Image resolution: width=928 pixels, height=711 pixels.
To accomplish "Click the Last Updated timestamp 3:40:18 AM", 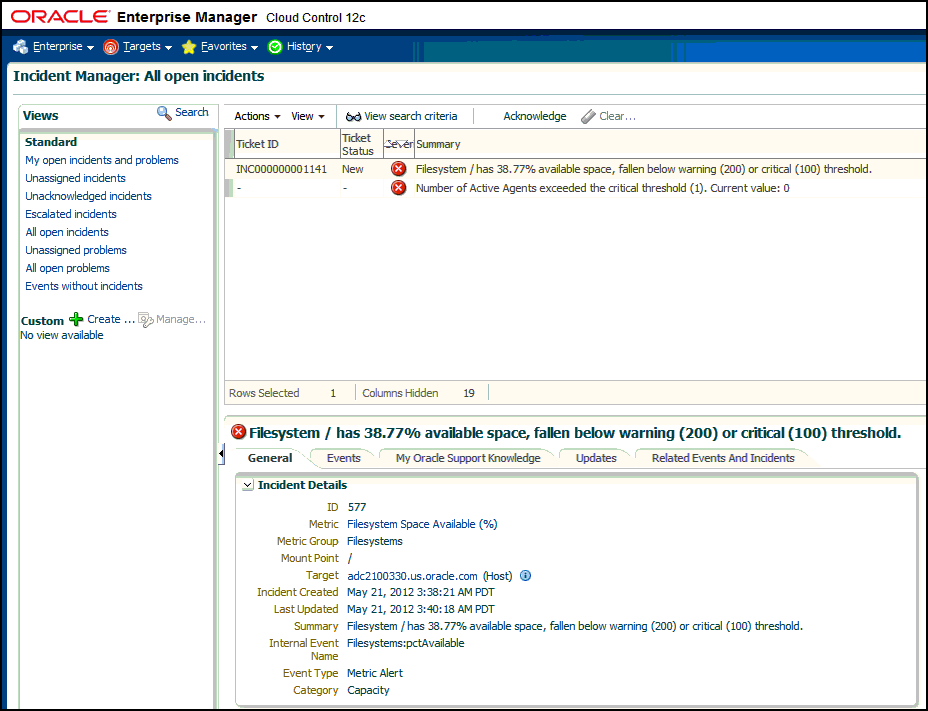I will (421, 609).
